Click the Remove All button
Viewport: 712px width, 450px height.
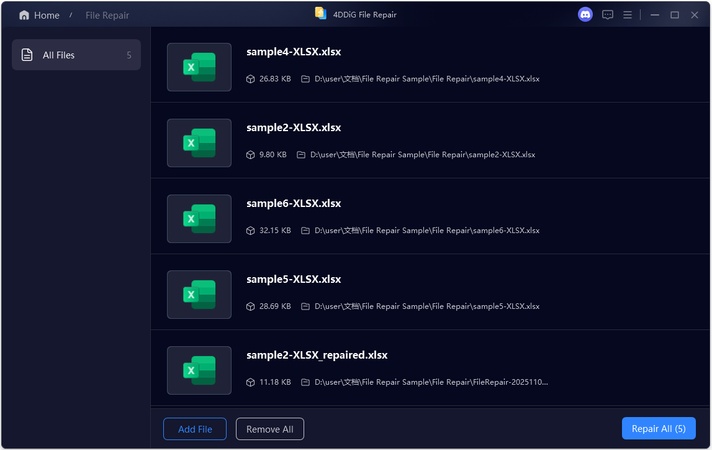(270, 429)
